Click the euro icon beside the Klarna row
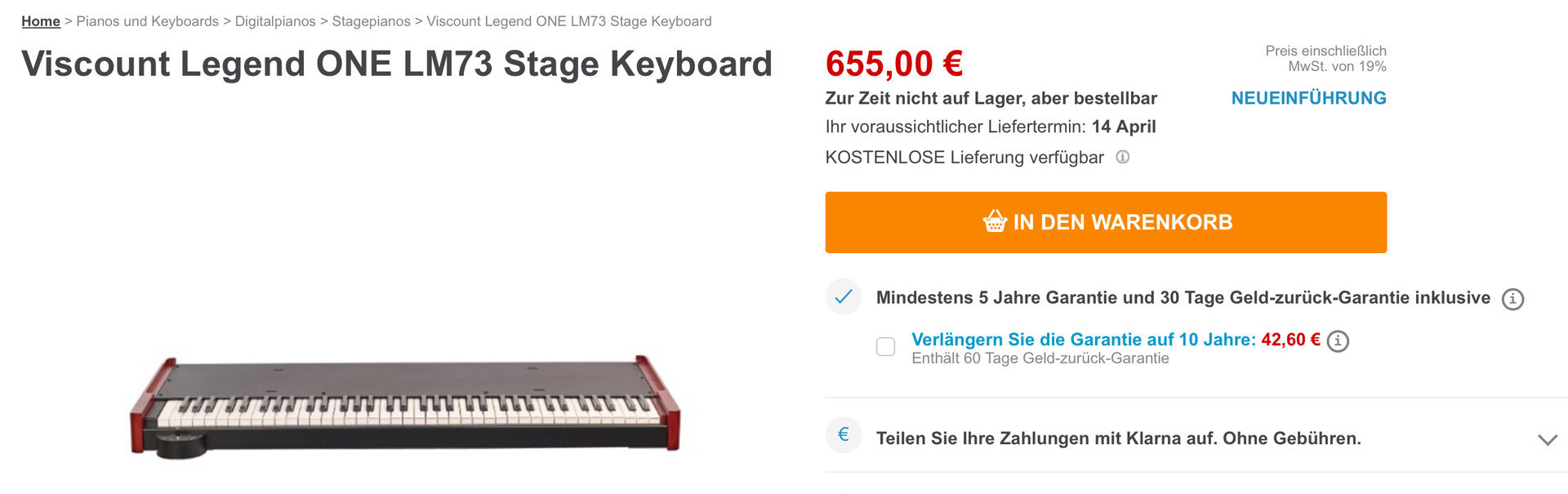 (844, 435)
